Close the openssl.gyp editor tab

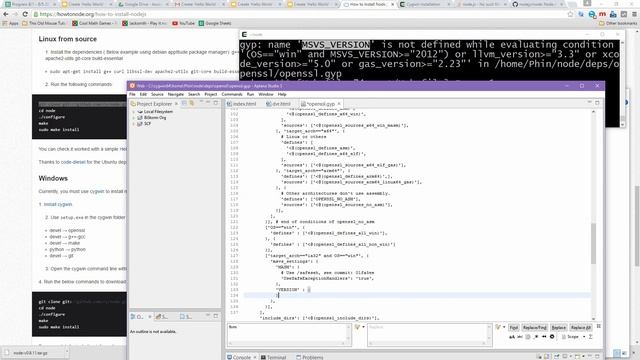(x=339, y=104)
